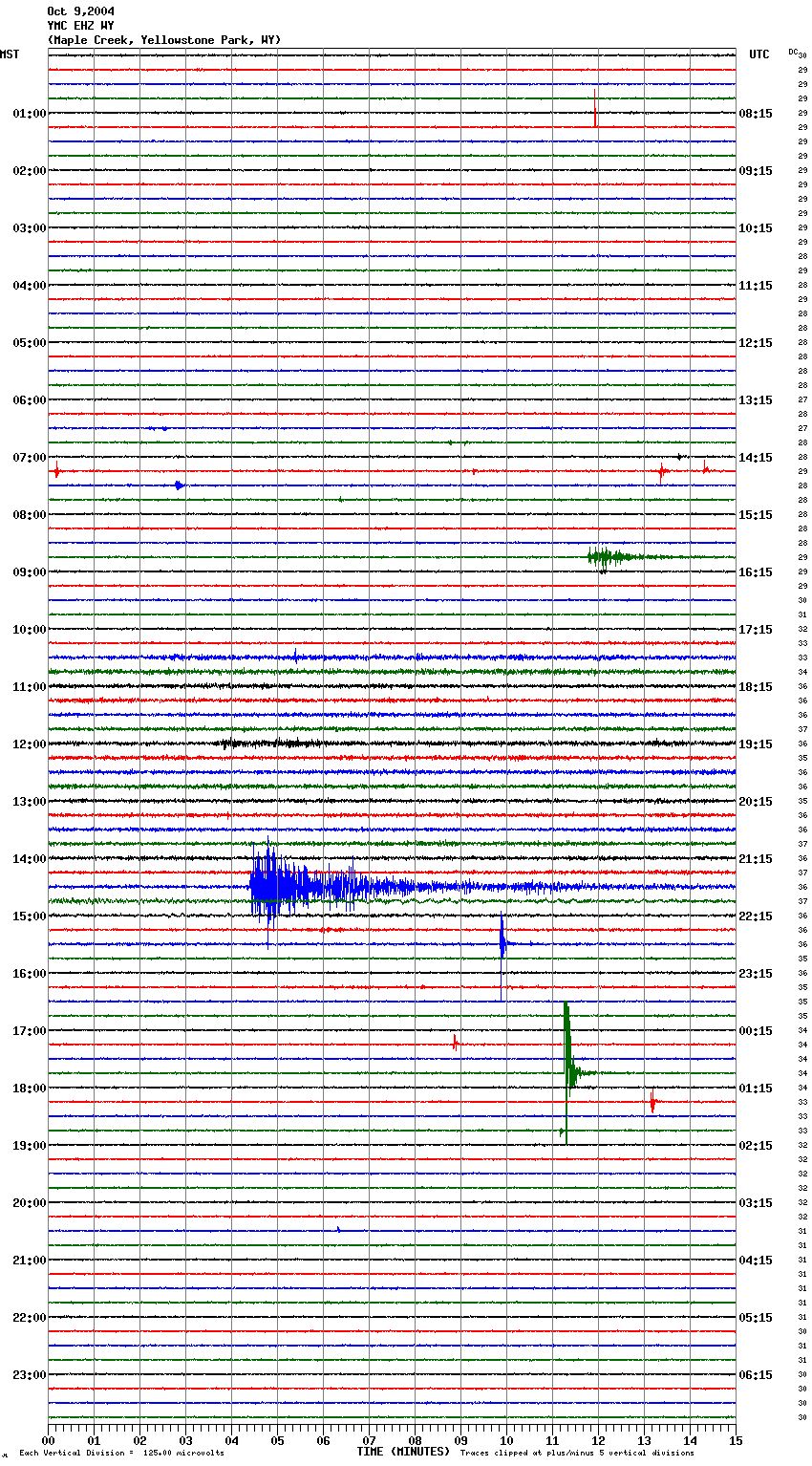Click the red spike above the 01:00 MST trace

(x=595, y=107)
